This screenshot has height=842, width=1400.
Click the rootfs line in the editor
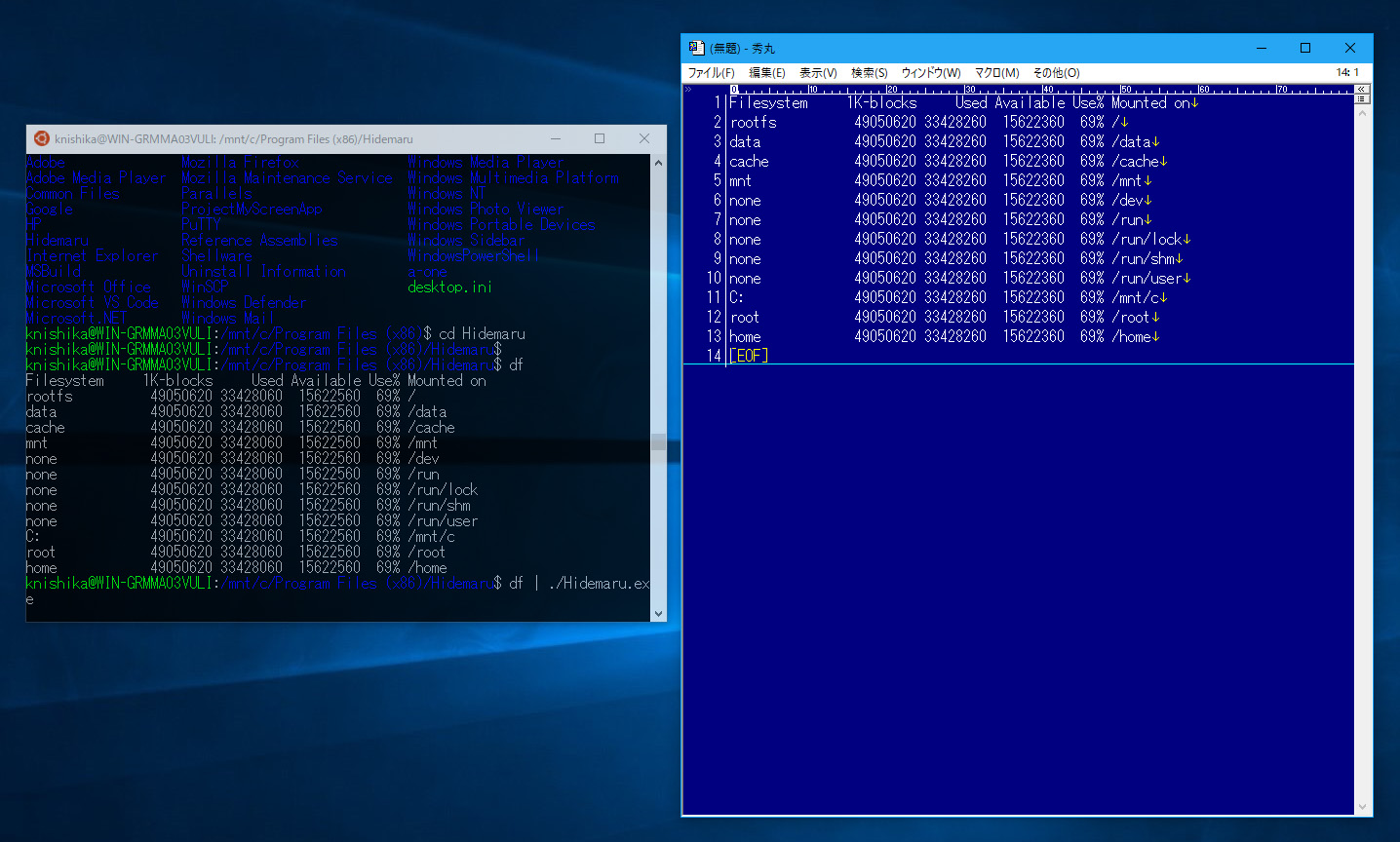pyautogui.click(x=754, y=122)
